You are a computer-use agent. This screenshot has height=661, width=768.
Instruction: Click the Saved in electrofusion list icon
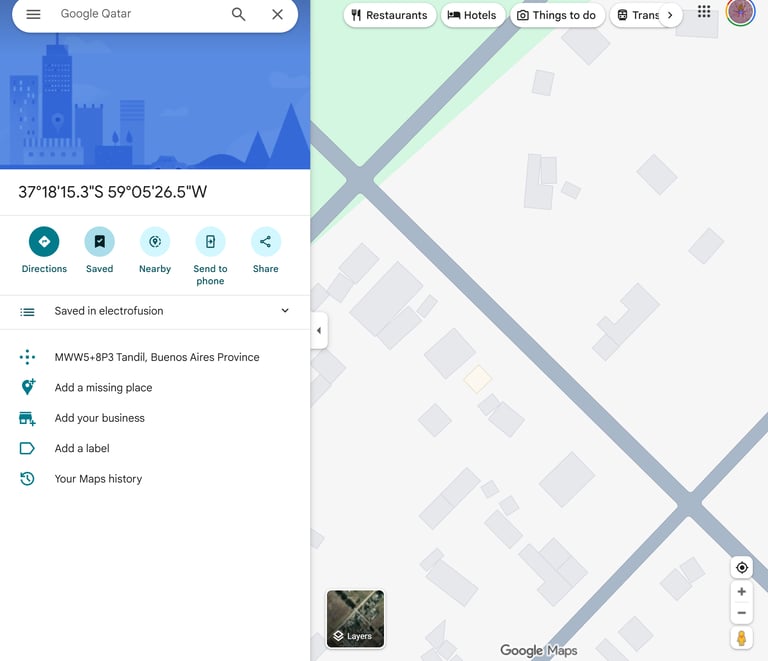(x=27, y=311)
